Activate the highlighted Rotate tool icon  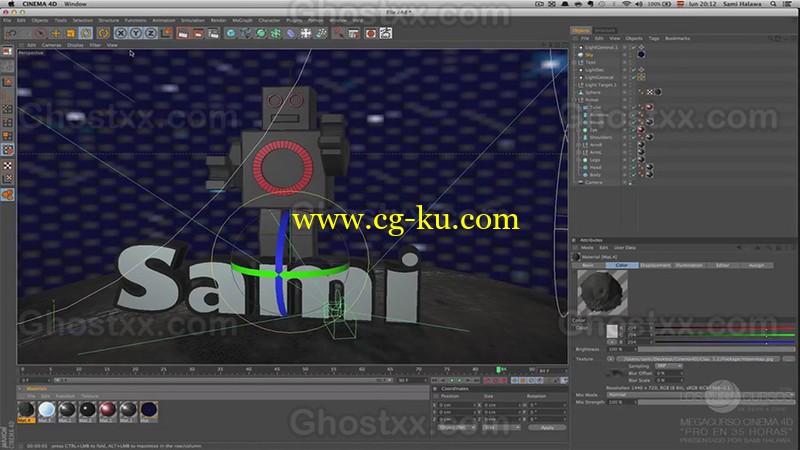point(86,33)
